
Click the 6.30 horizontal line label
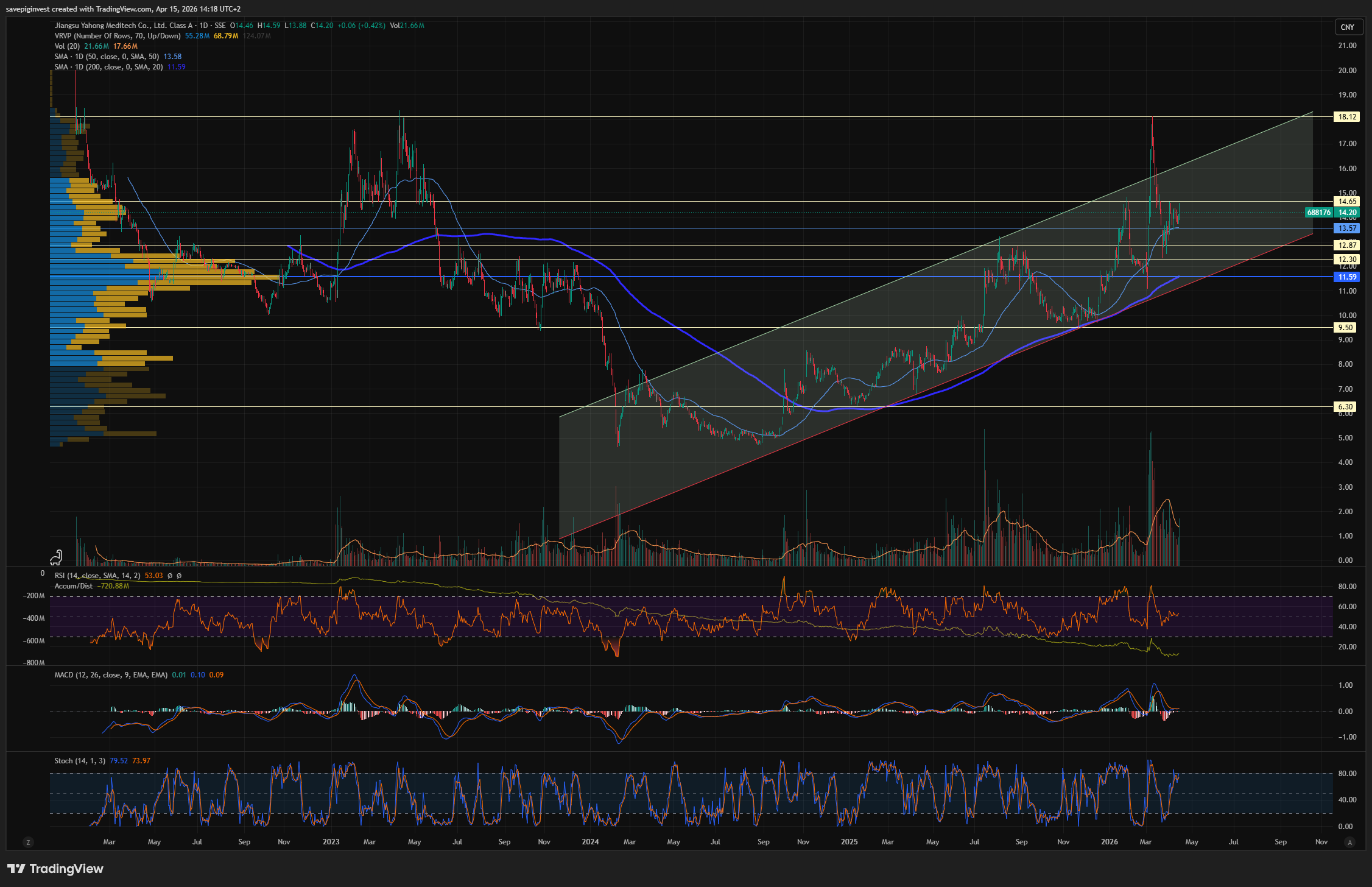(1345, 407)
